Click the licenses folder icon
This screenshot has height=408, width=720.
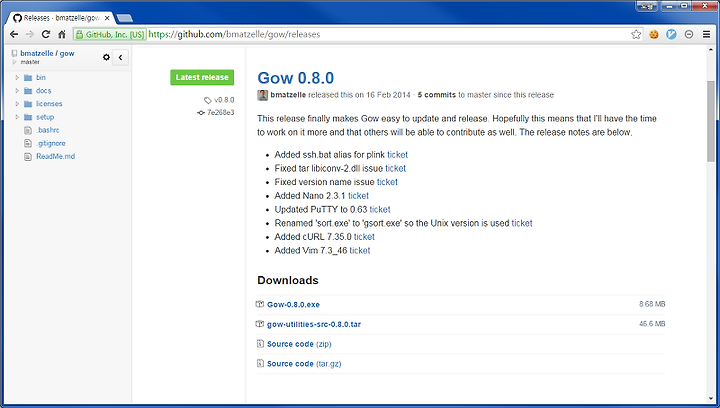pyautogui.click(x=28, y=104)
